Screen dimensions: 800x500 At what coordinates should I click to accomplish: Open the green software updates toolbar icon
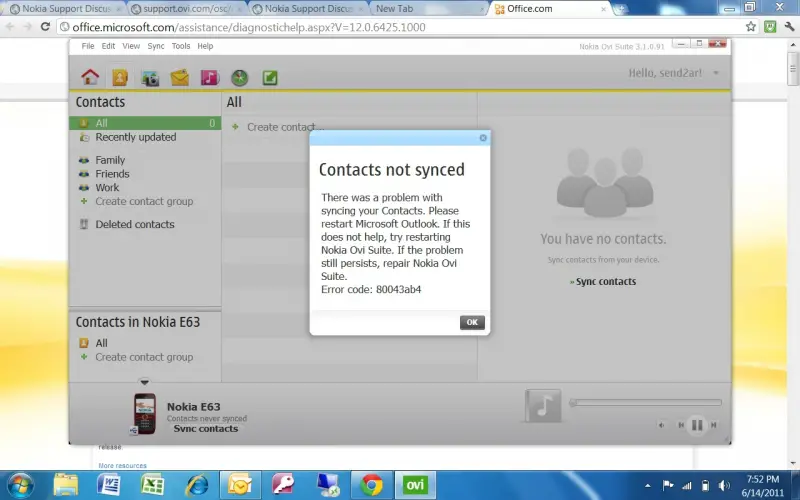tap(269, 78)
